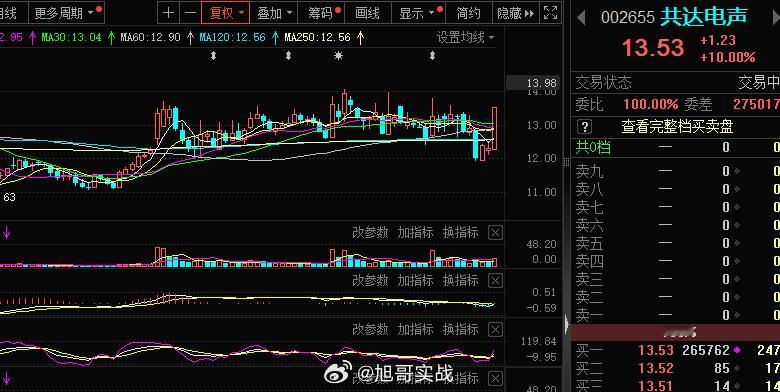Image resolution: width=780 pixels, height=392 pixels.
Task: Click 改参数 in MACD panel
Action: [x=370, y=281]
